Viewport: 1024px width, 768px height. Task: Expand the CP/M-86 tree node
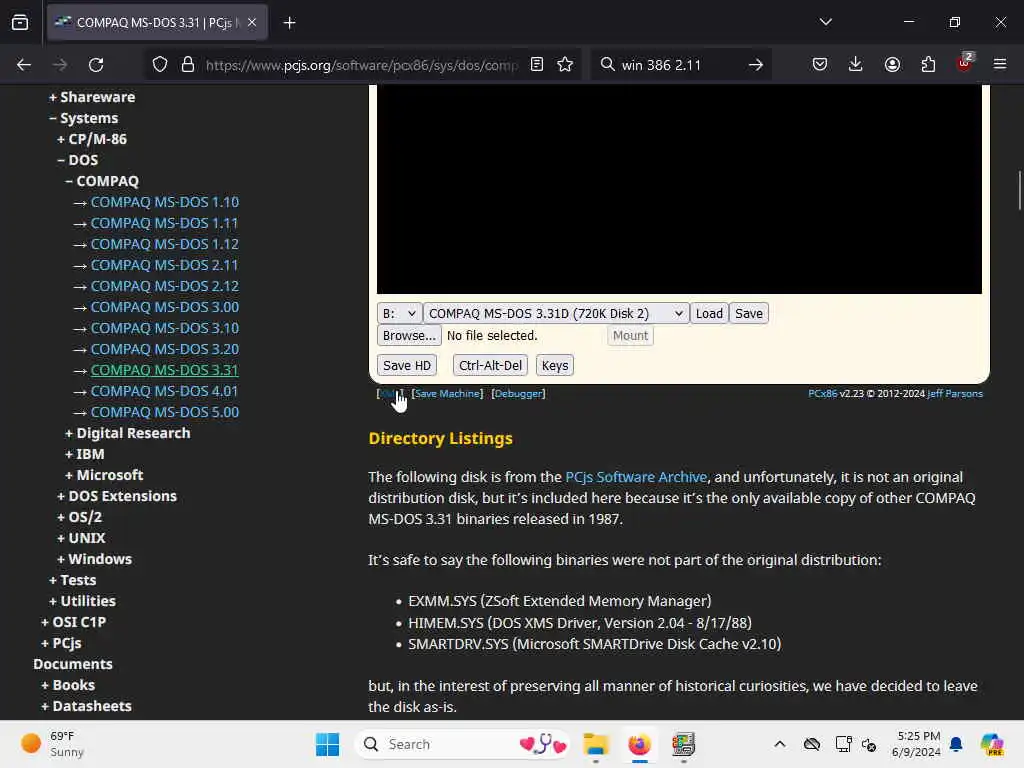[91, 139]
